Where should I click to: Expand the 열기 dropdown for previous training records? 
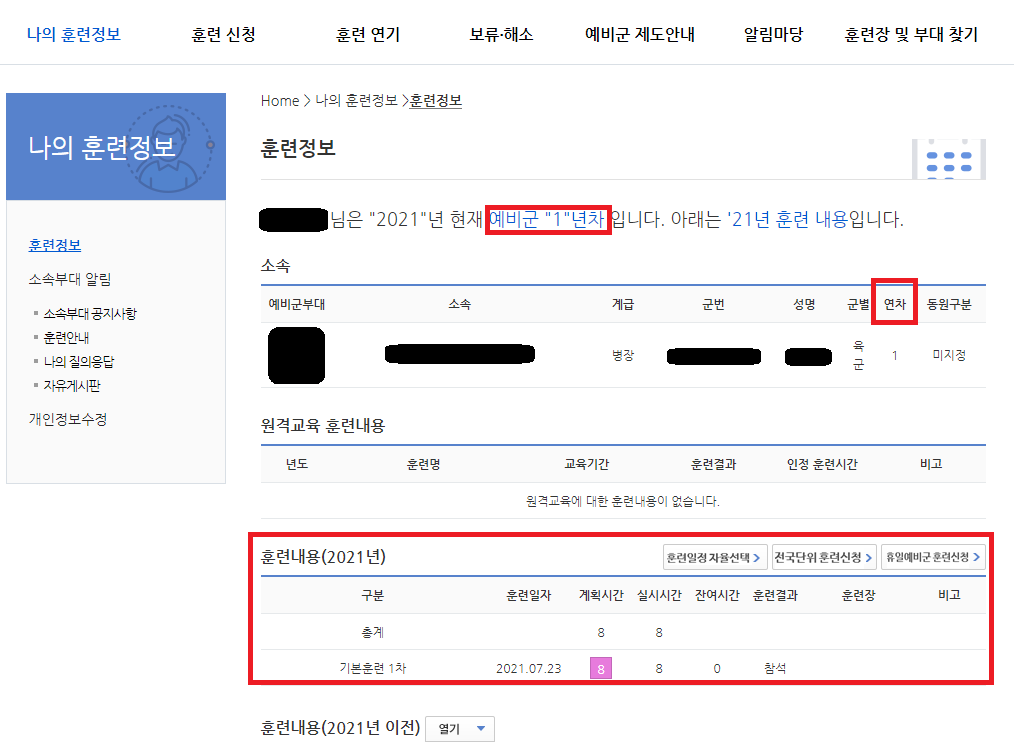[459, 728]
